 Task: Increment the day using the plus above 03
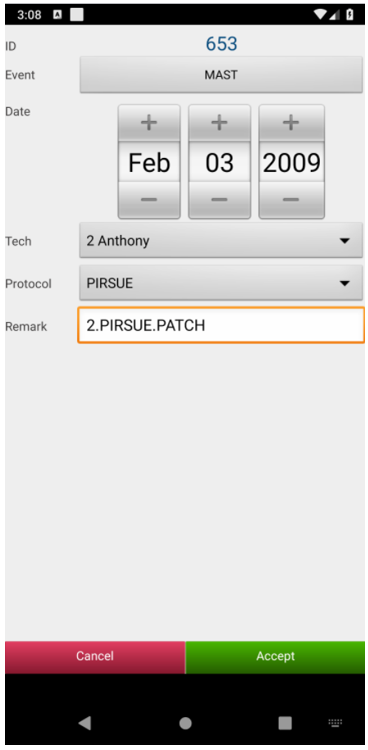pyautogui.click(x=219, y=123)
